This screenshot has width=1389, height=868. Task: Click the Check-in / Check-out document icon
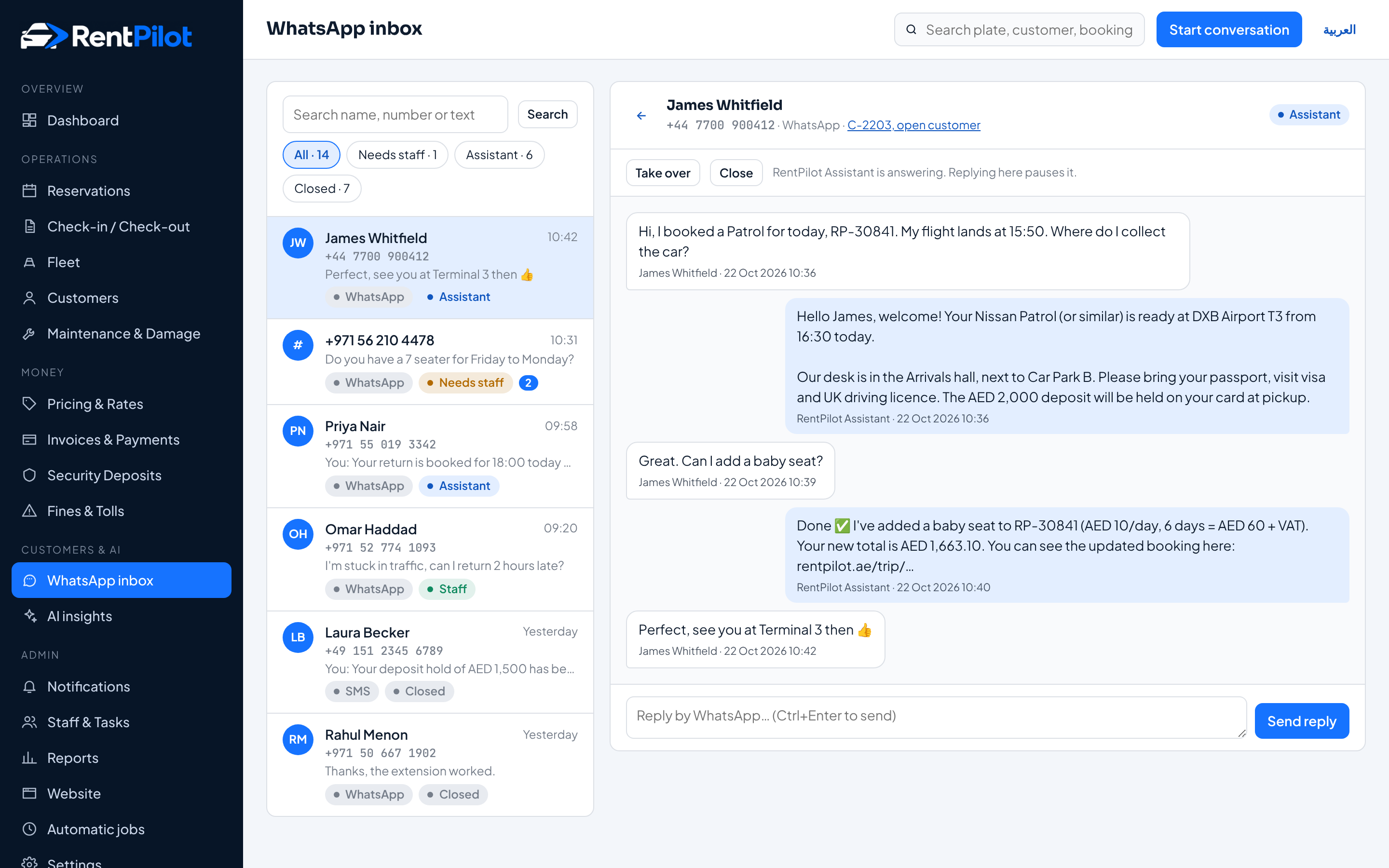[x=29, y=226]
